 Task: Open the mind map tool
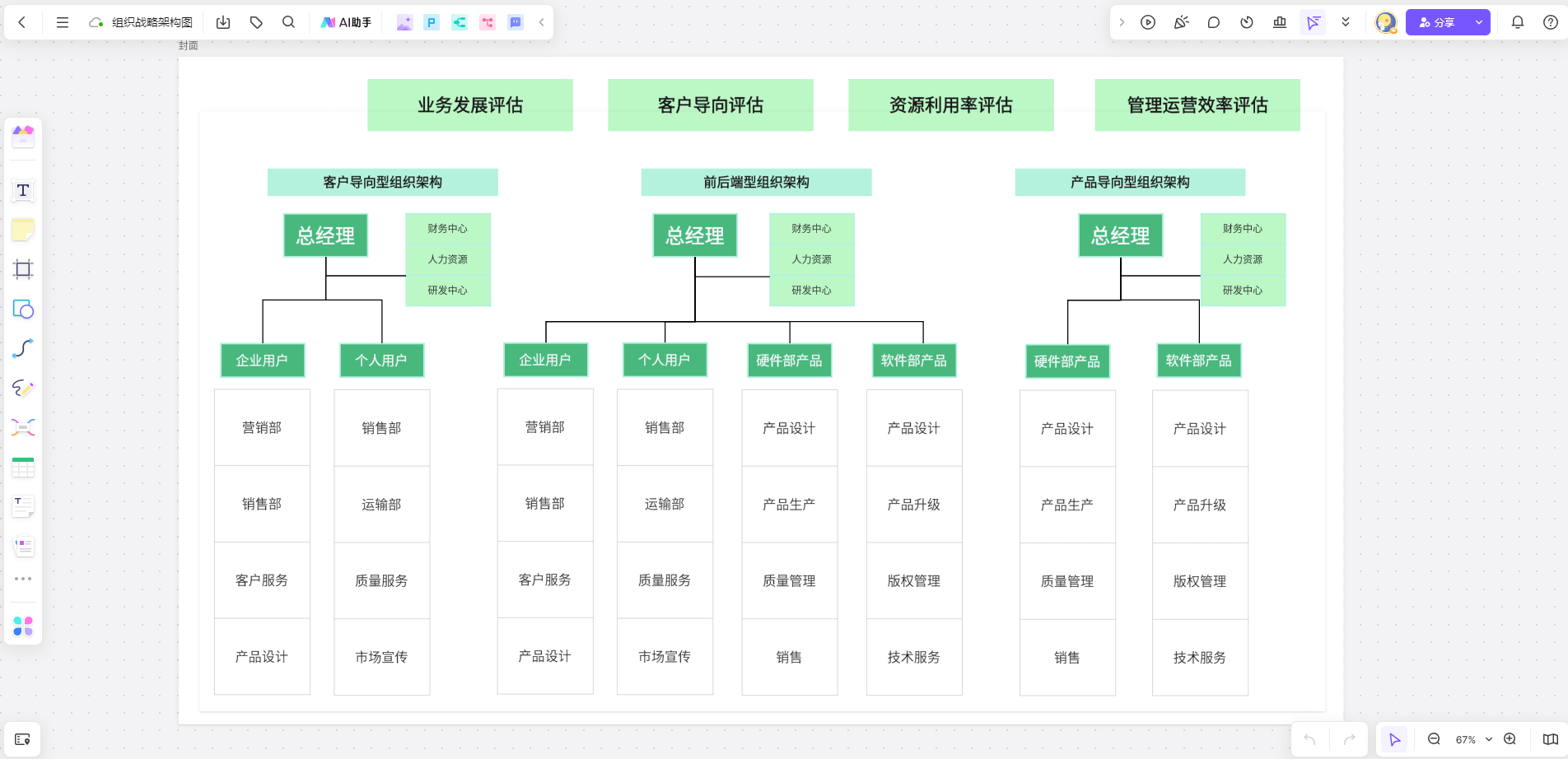22,427
